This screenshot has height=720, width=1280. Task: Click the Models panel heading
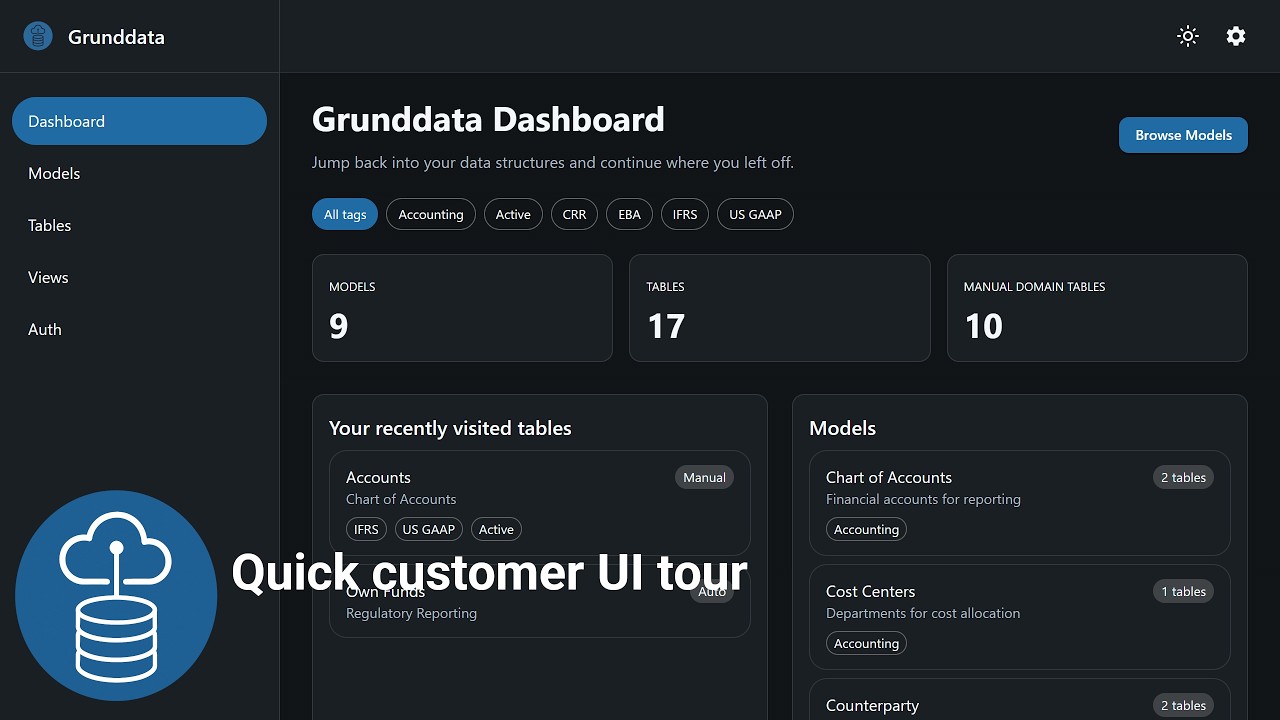(x=842, y=428)
